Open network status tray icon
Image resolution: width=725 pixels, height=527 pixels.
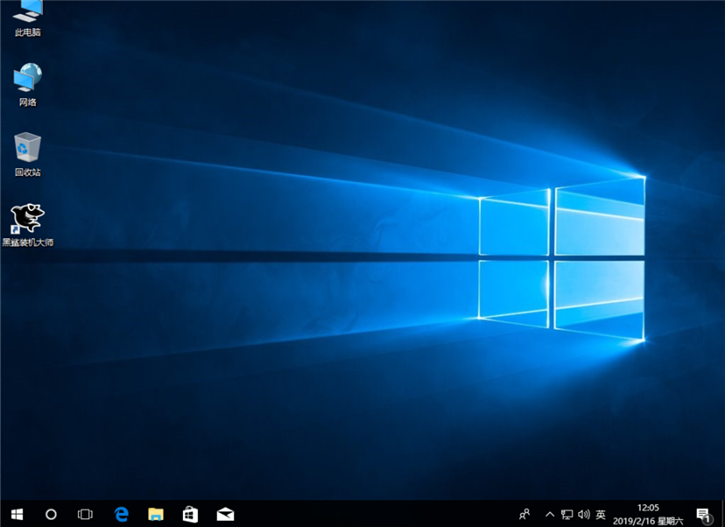[x=567, y=514]
